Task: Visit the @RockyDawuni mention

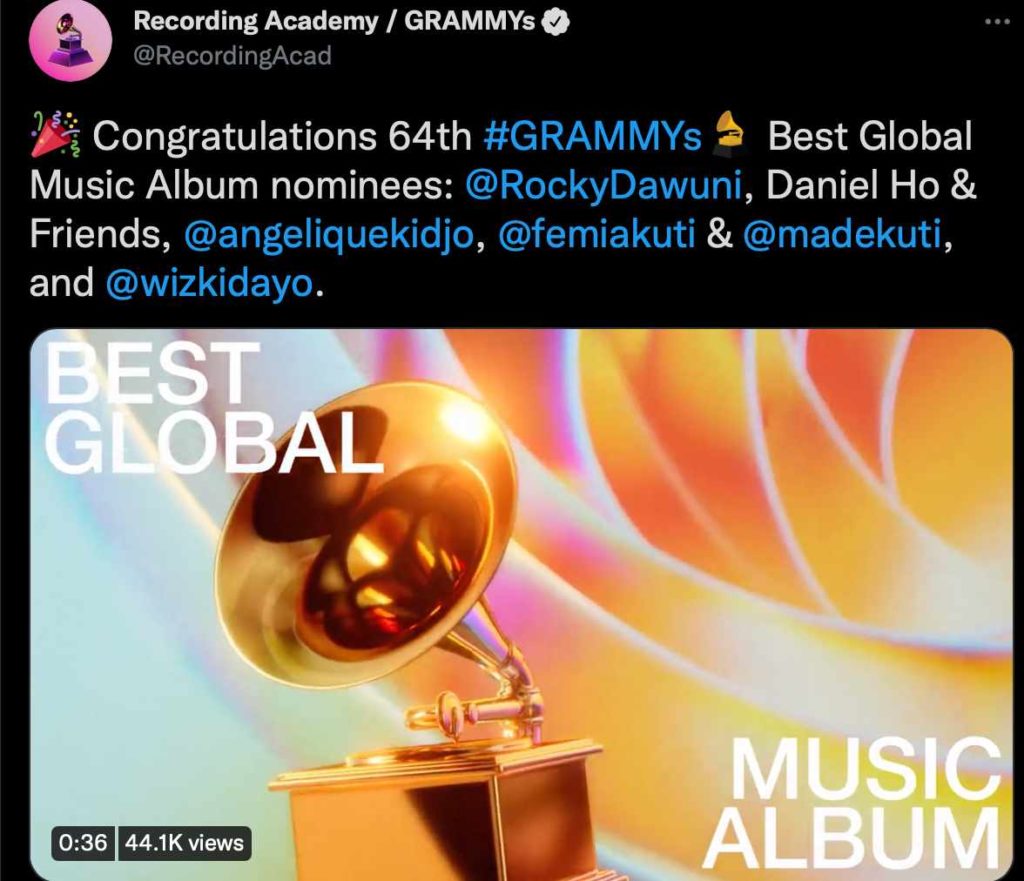Action: [x=603, y=185]
